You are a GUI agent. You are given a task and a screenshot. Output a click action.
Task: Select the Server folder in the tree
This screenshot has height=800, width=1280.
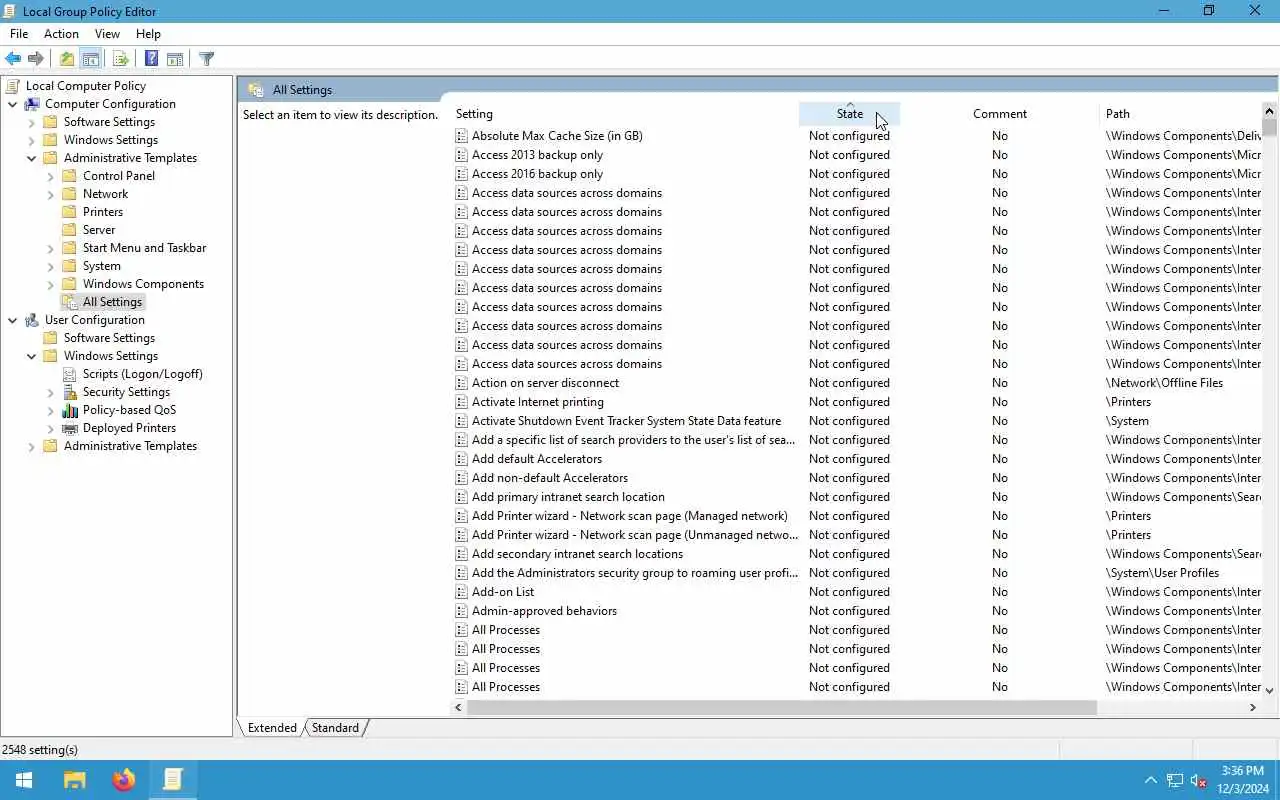point(99,230)
